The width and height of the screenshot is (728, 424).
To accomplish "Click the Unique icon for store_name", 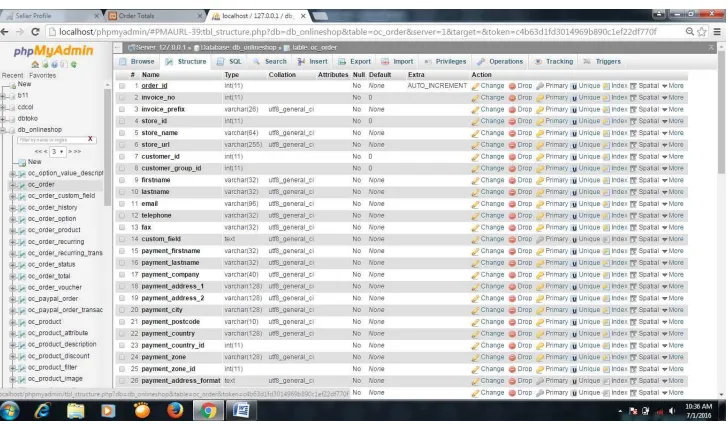I will click(x=574, y=133).
